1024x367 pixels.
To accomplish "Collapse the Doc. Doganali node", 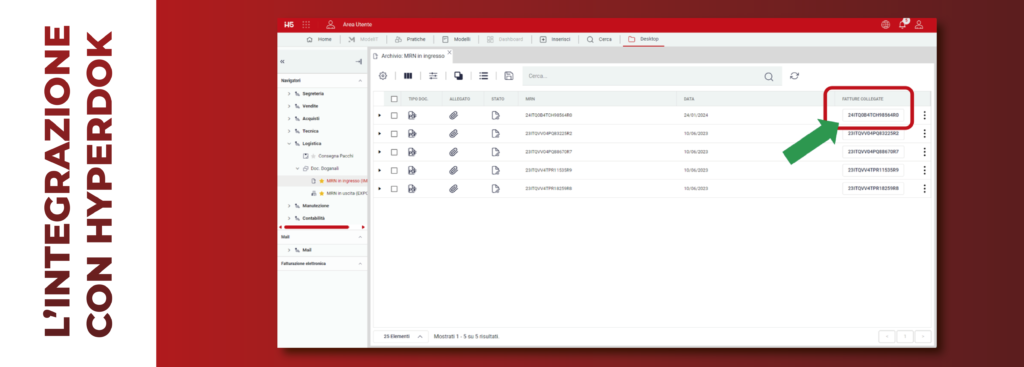I will (297, 168).
